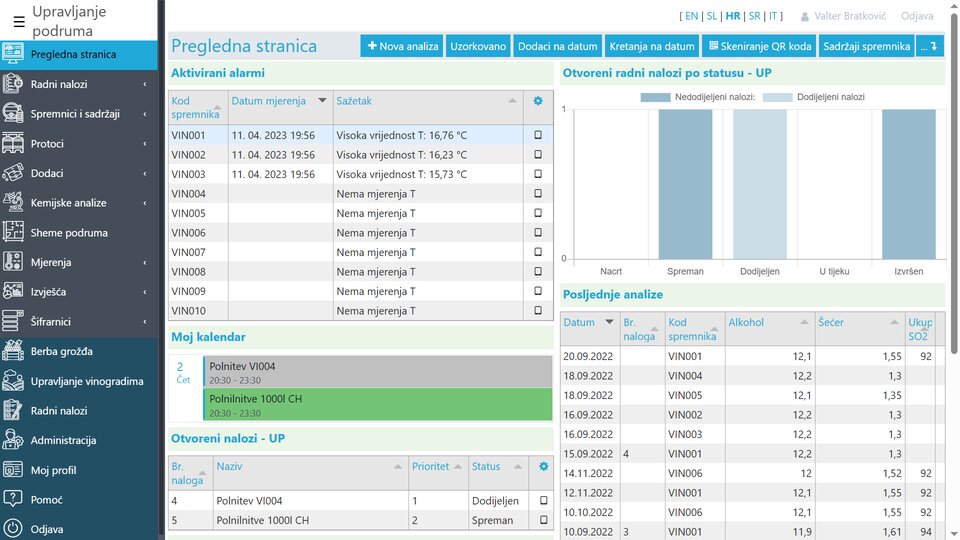Image resolution: width=960 pixels, height=540 pixels.
Task: Click the Moj profil sidebar icon
Action: coord(13,470)
